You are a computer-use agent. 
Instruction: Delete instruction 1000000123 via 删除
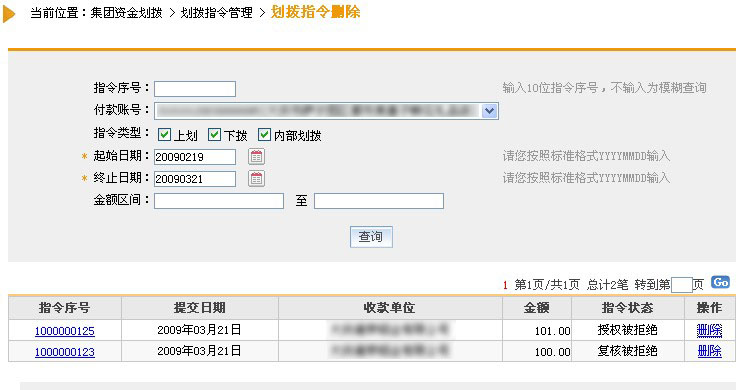[x=709, y=351]
